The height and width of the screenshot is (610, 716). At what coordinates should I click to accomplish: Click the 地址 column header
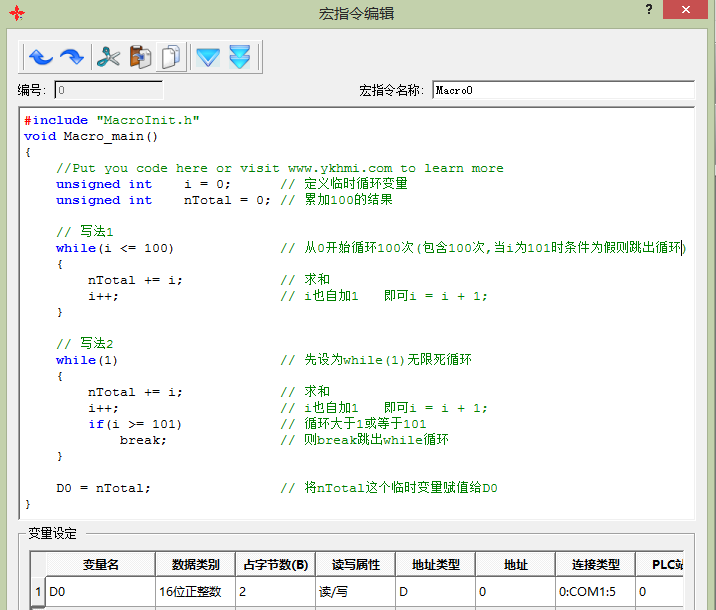click(x=515, y=565)
